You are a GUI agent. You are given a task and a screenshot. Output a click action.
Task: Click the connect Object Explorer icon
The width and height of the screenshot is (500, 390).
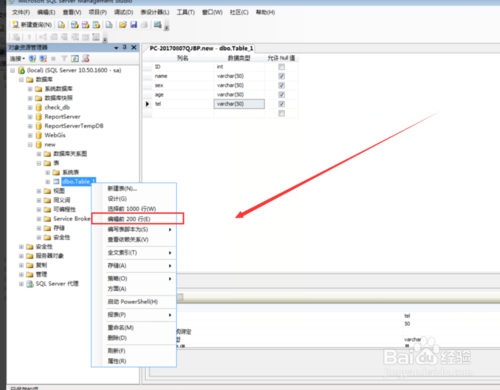[32, 59]
